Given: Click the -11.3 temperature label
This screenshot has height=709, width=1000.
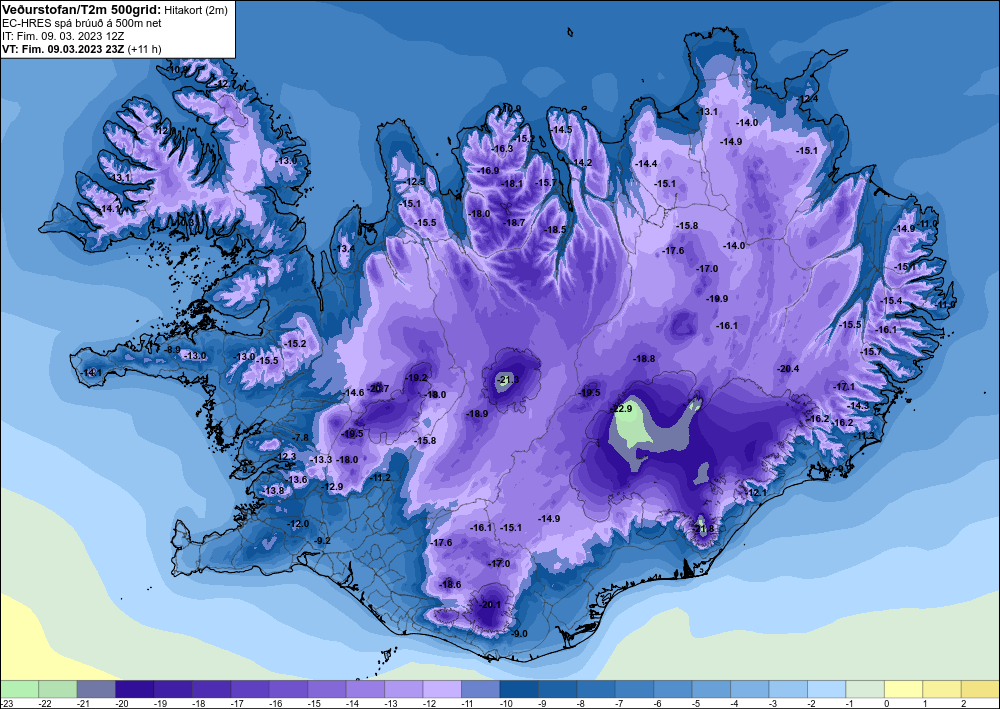Looking at the screenshot, I should point(865,435).
